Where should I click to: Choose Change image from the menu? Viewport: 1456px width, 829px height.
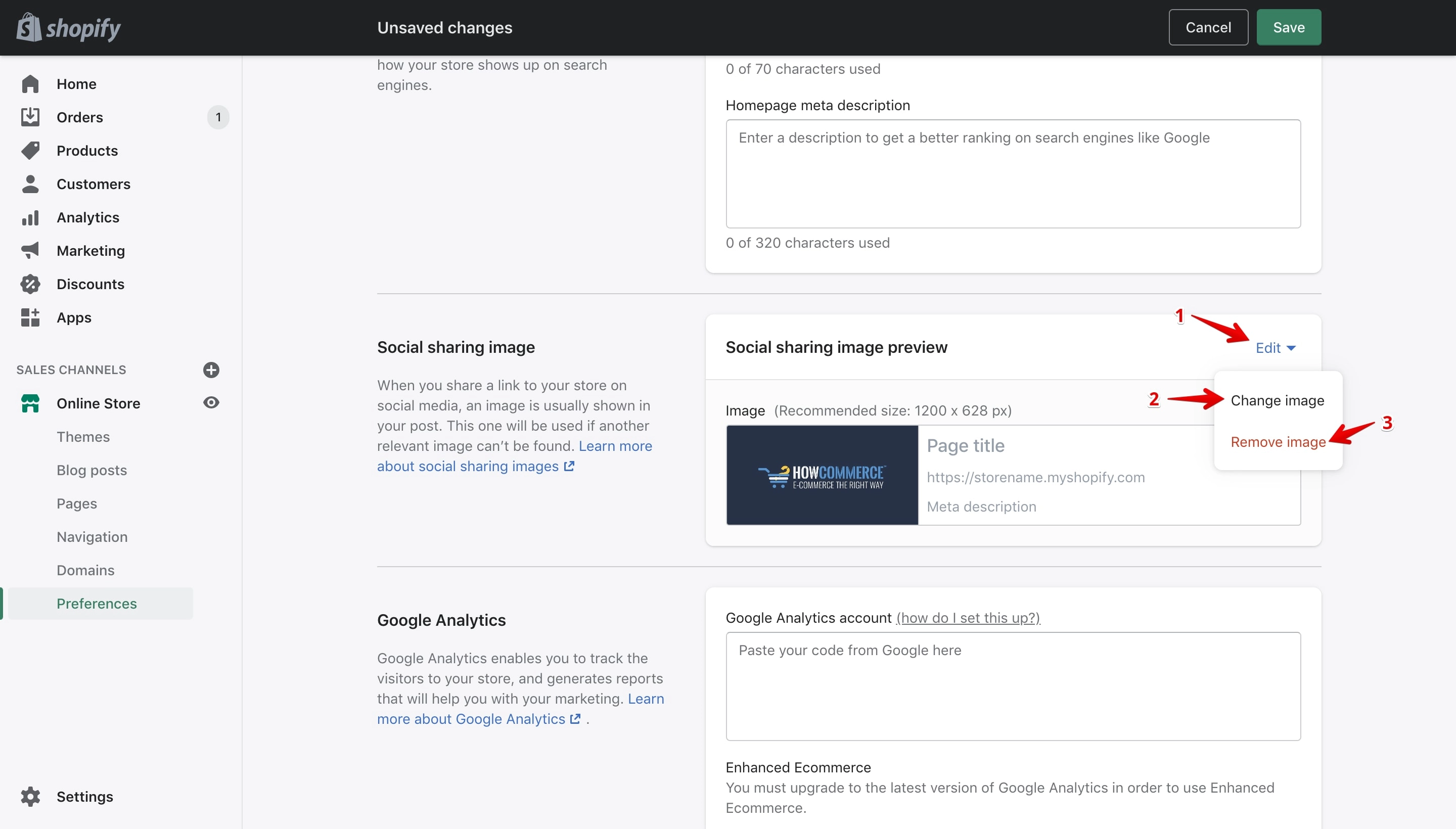1277,401
